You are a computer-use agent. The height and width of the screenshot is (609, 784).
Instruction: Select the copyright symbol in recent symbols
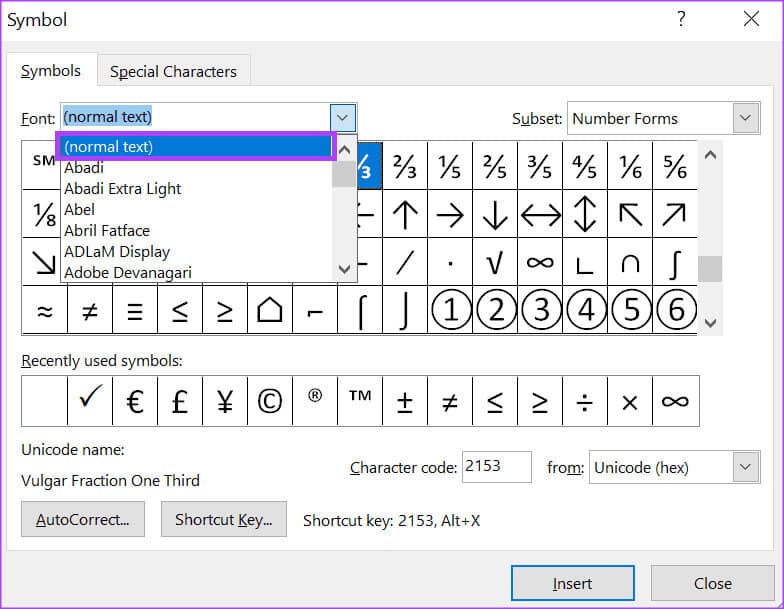point(269,401)
